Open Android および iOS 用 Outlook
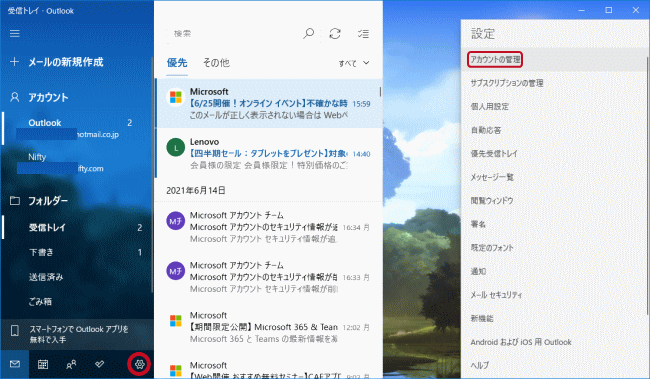The image size is (650, 379). point(554,342)
